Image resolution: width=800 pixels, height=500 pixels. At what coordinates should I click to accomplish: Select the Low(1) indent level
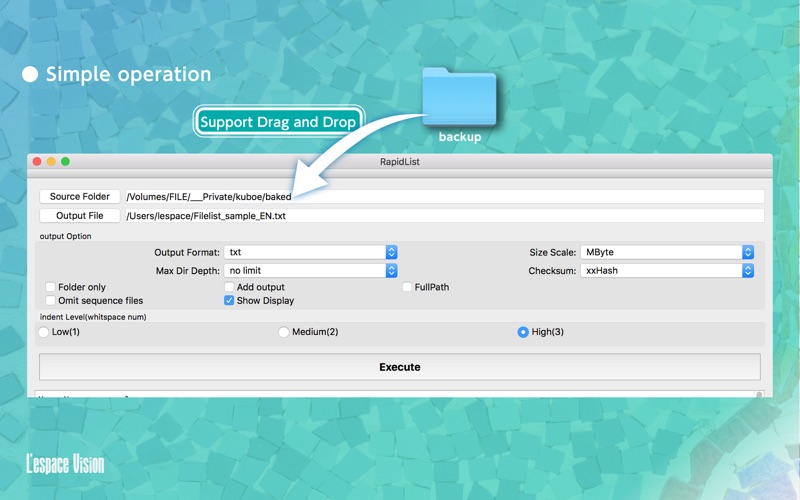43,332
